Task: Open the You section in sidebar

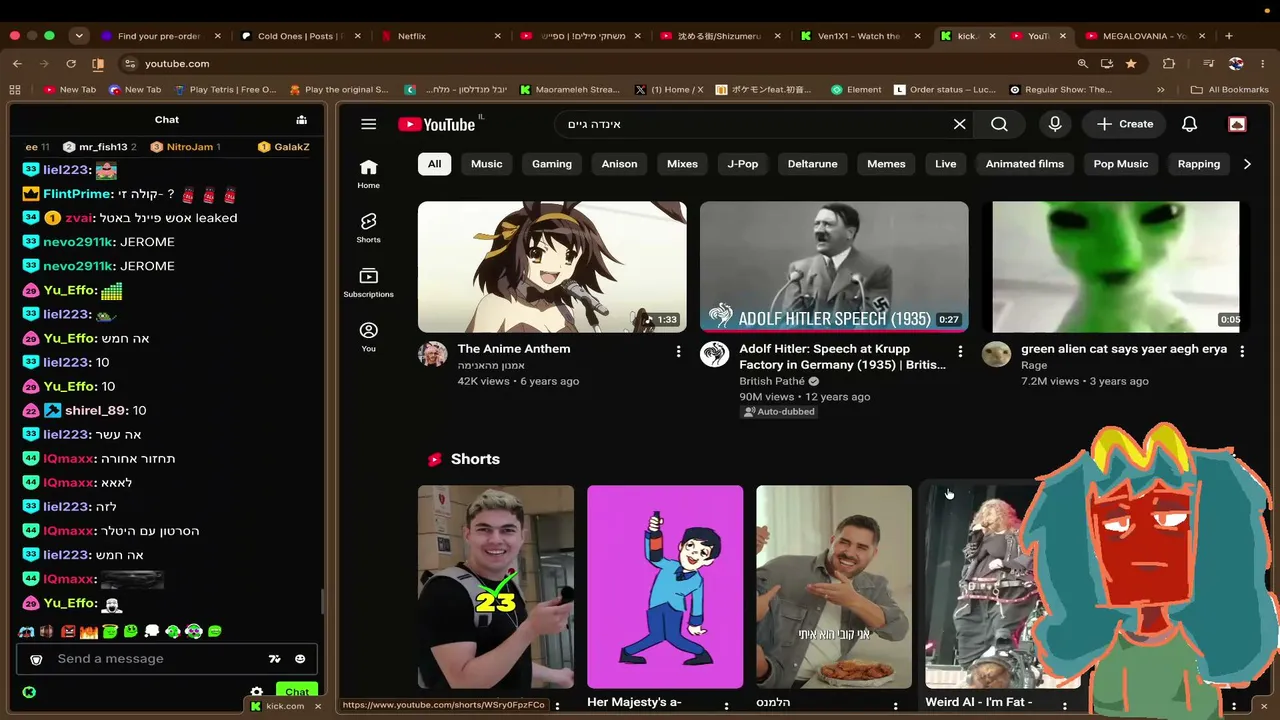Action: pyautogui.click(x=368, y=337)
